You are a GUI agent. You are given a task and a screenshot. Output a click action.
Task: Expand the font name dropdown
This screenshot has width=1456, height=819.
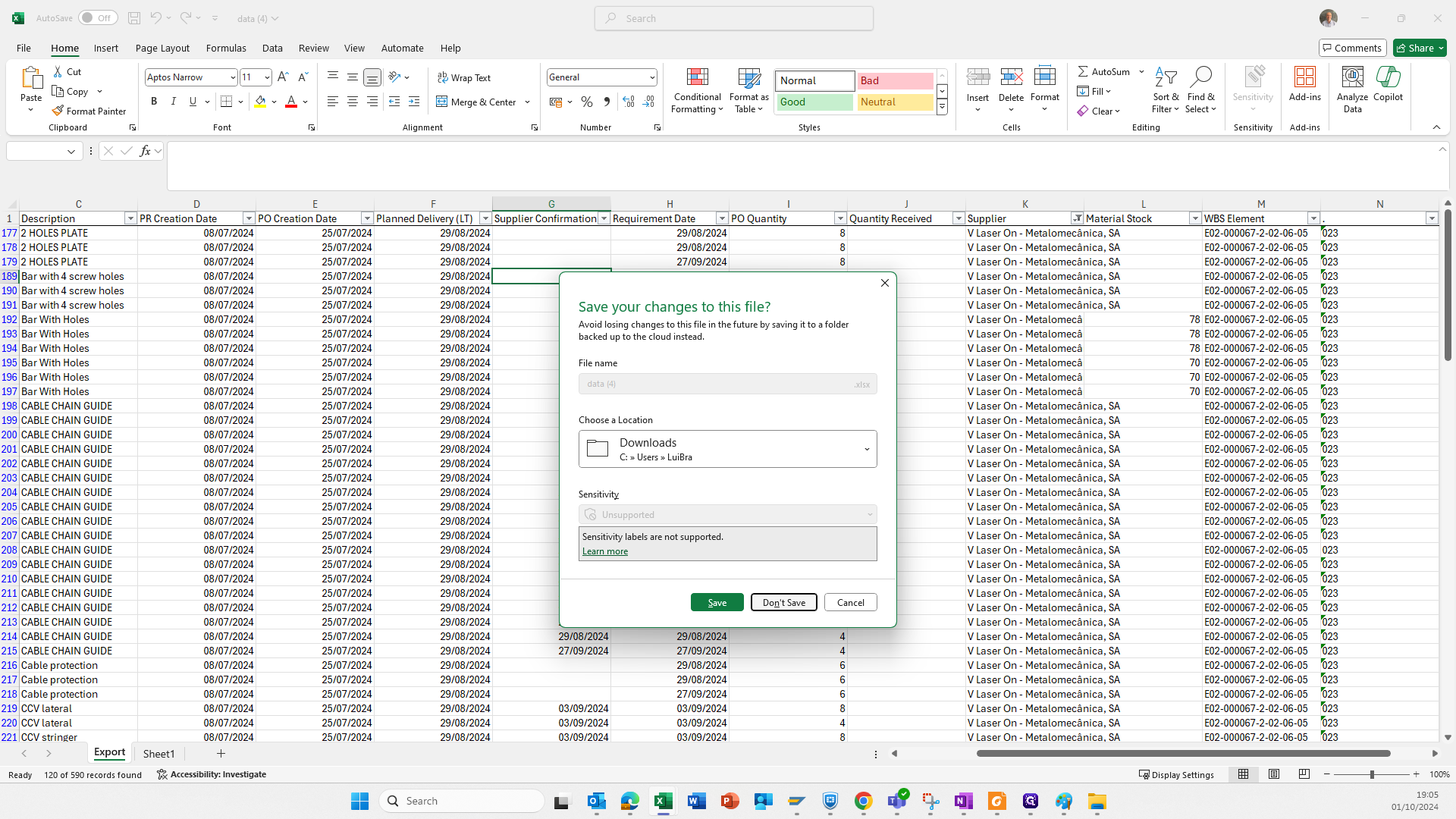[x=233, y=77]
